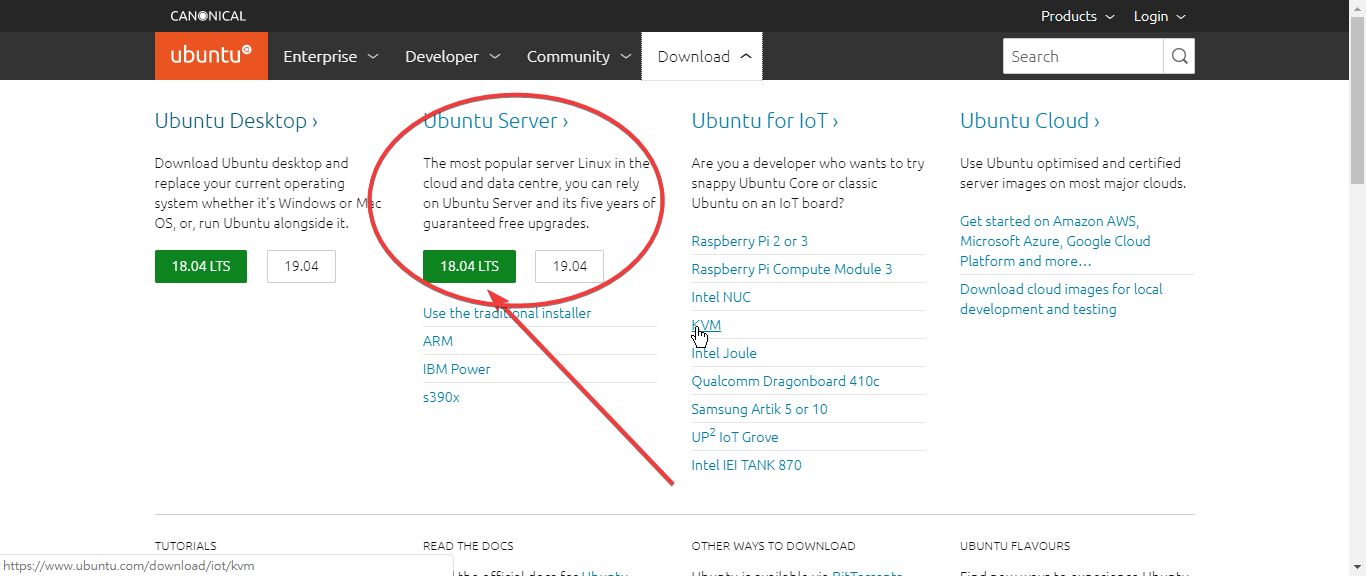Open the Ubuntu Cloud heading link
The height and width of the screenshot is (576, 1366).
point(1030,121)
